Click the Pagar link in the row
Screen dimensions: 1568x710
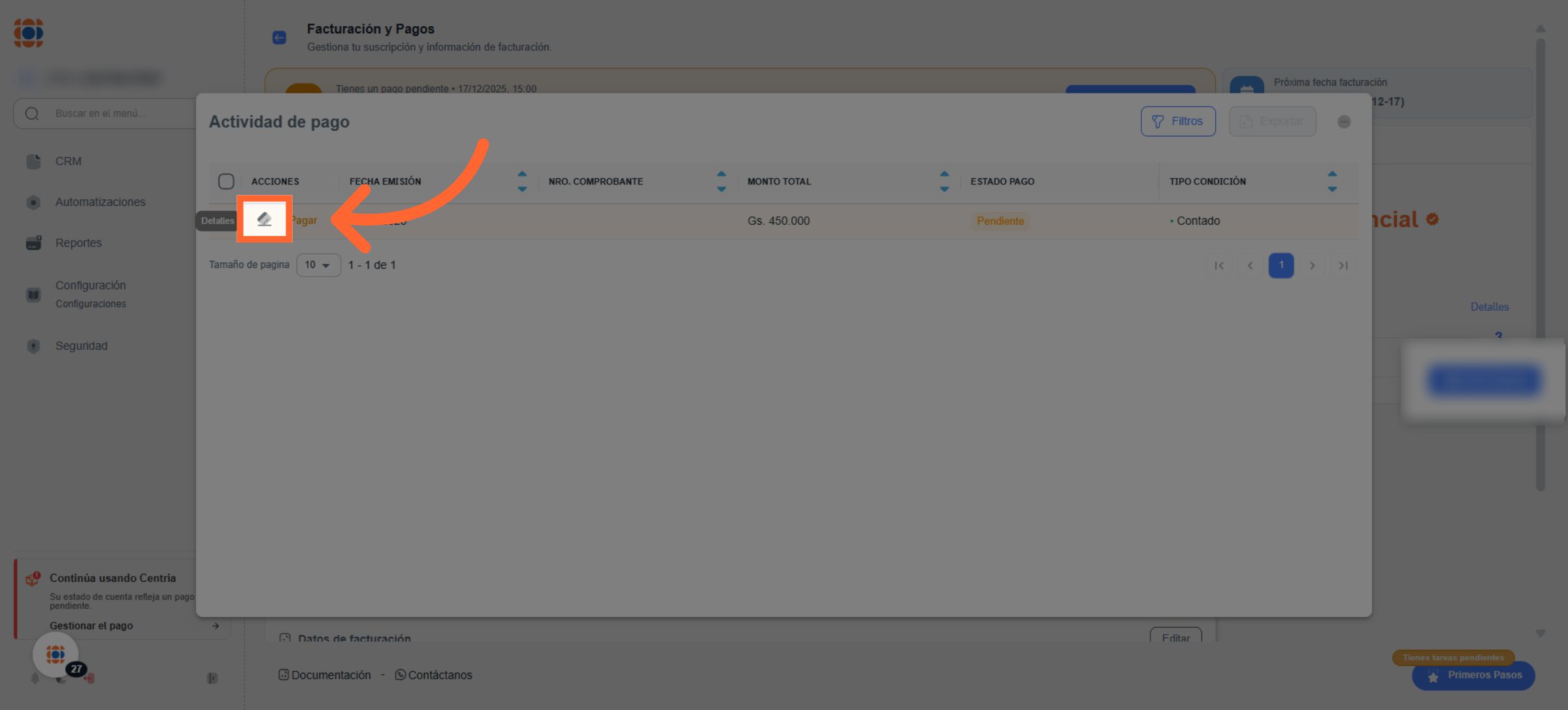304,220
